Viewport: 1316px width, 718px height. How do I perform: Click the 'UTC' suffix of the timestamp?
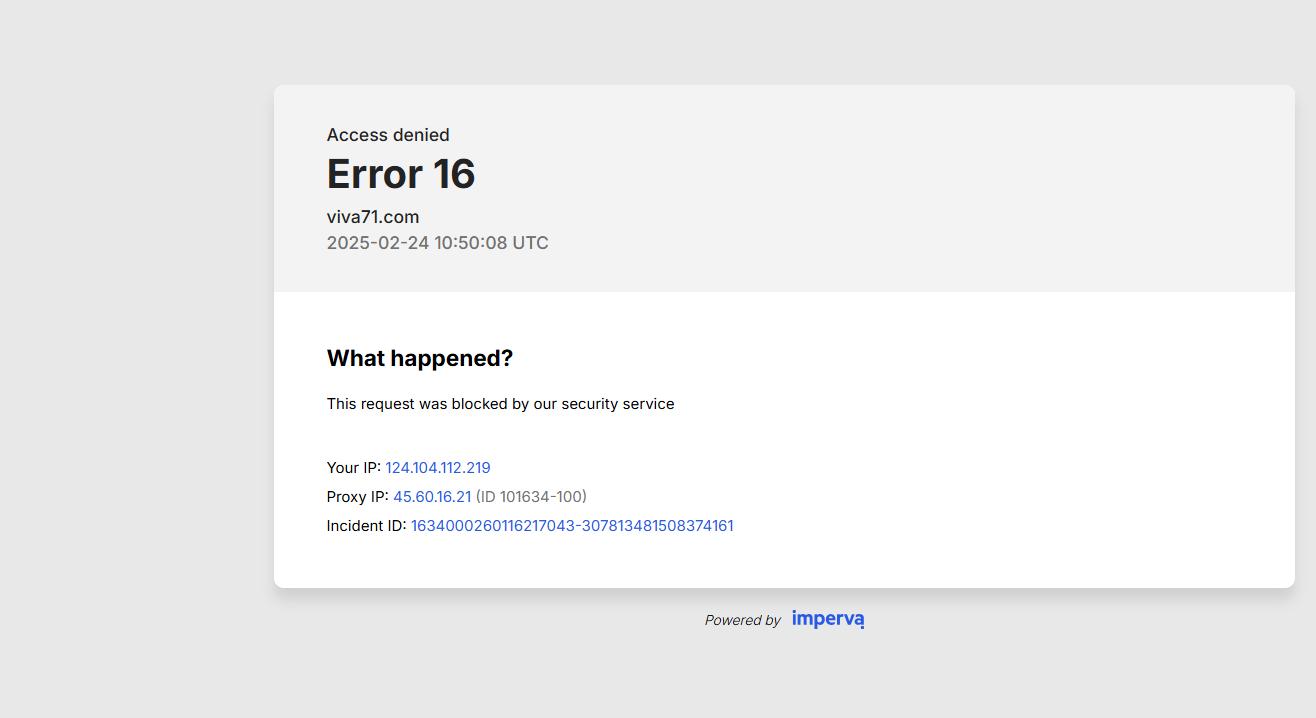coord(530,243)
